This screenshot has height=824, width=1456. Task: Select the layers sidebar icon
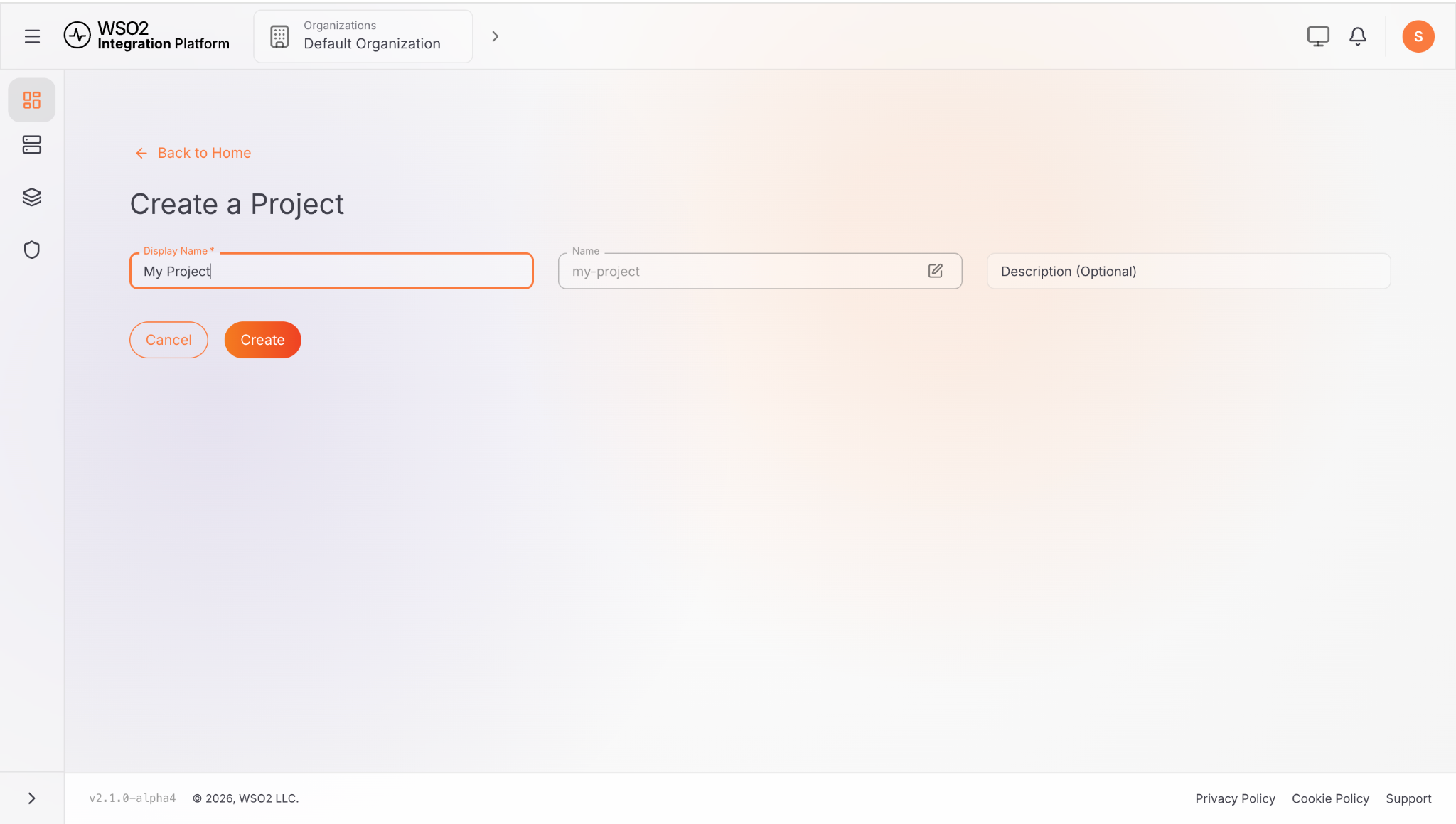[x=32, y=197]
